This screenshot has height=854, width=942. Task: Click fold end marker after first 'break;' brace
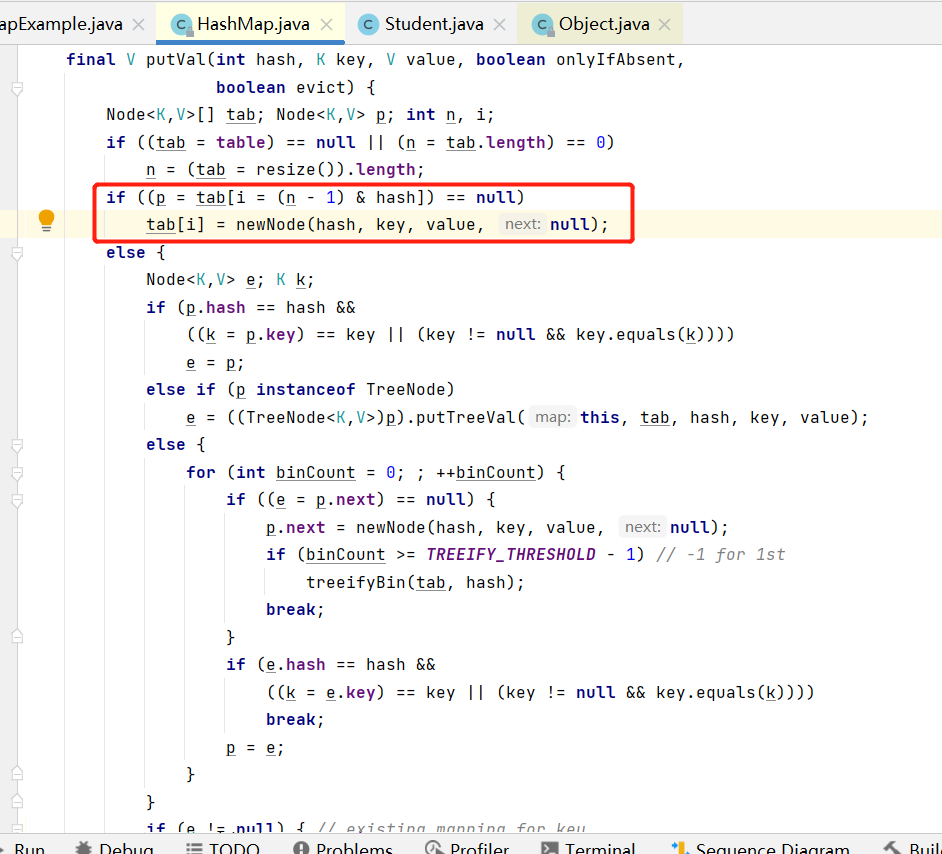17,637
